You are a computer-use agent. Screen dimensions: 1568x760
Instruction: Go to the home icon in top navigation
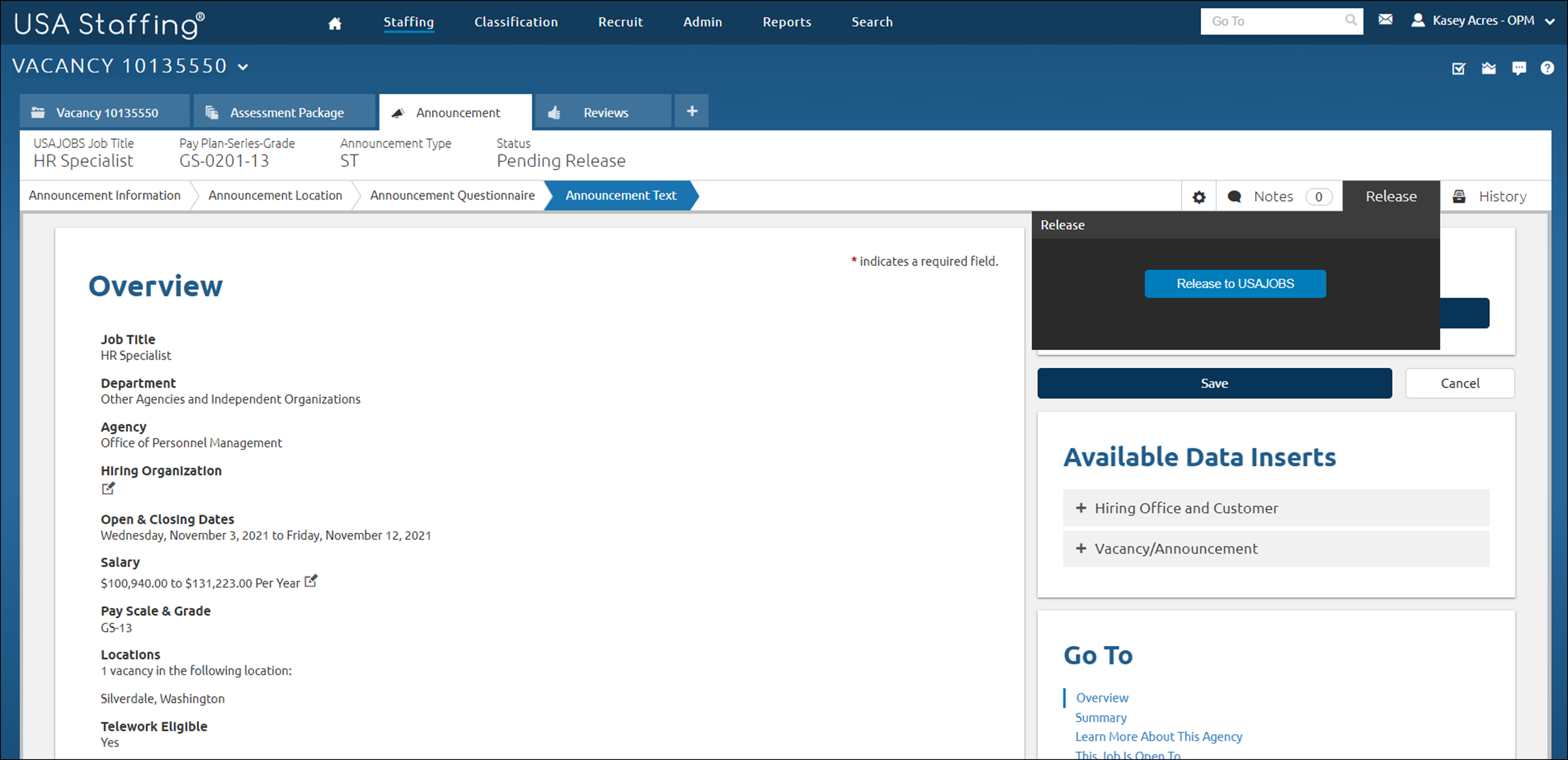[335, 23]
